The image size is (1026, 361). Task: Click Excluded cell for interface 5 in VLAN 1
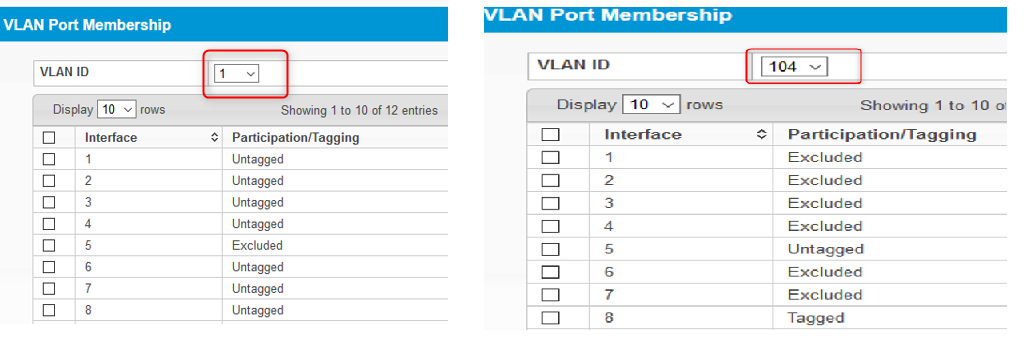pyautogui.click(x=257, y=246)
